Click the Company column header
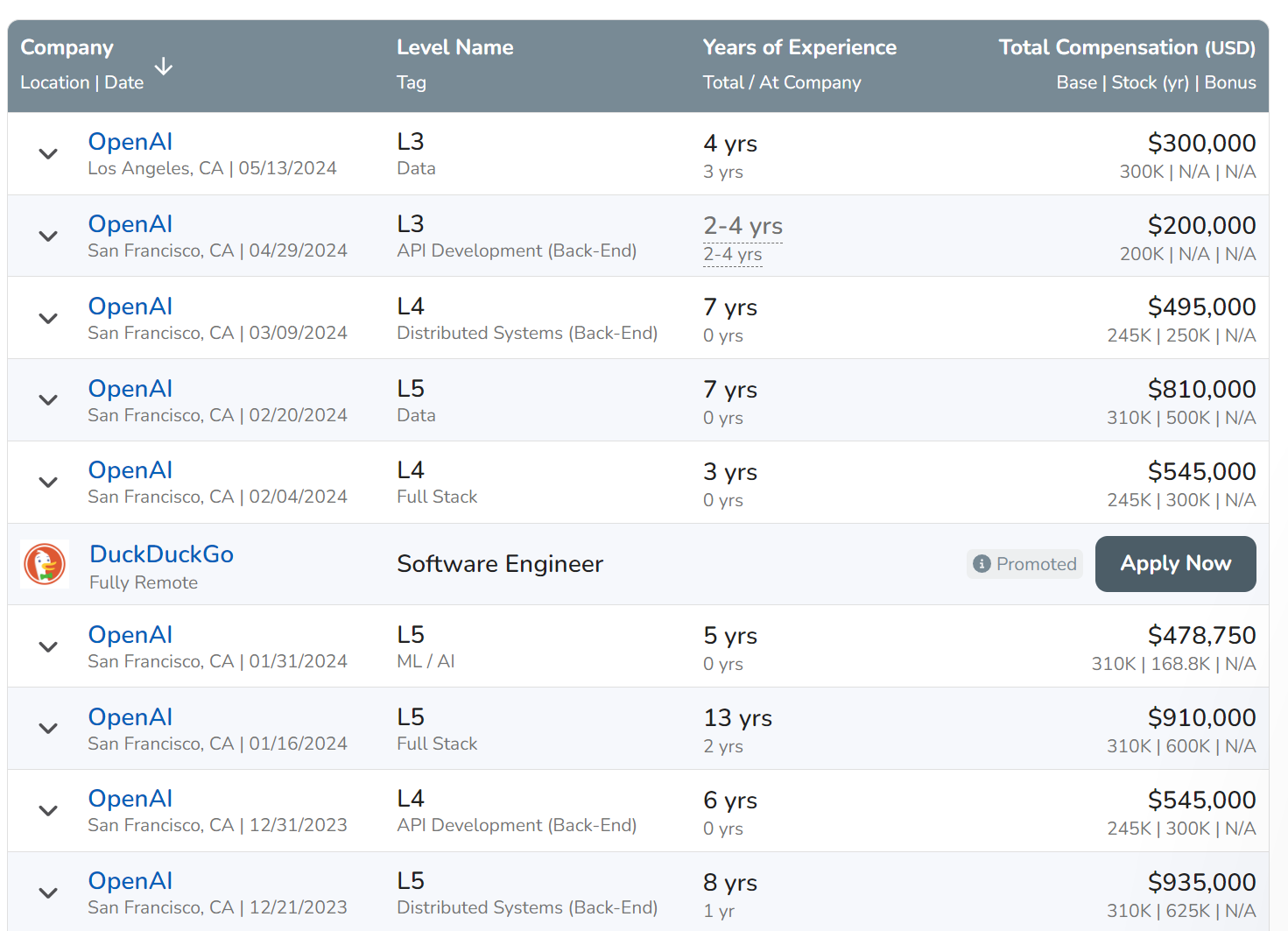Viewport: 1288px width, 931px height. click(x=67, y=47)
